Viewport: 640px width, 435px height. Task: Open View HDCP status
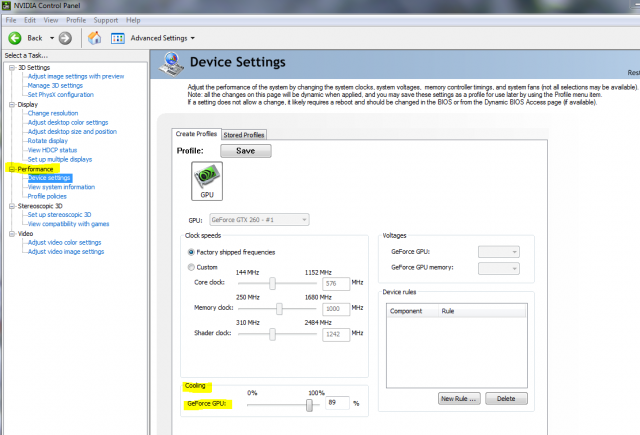(x=52, y=150)
